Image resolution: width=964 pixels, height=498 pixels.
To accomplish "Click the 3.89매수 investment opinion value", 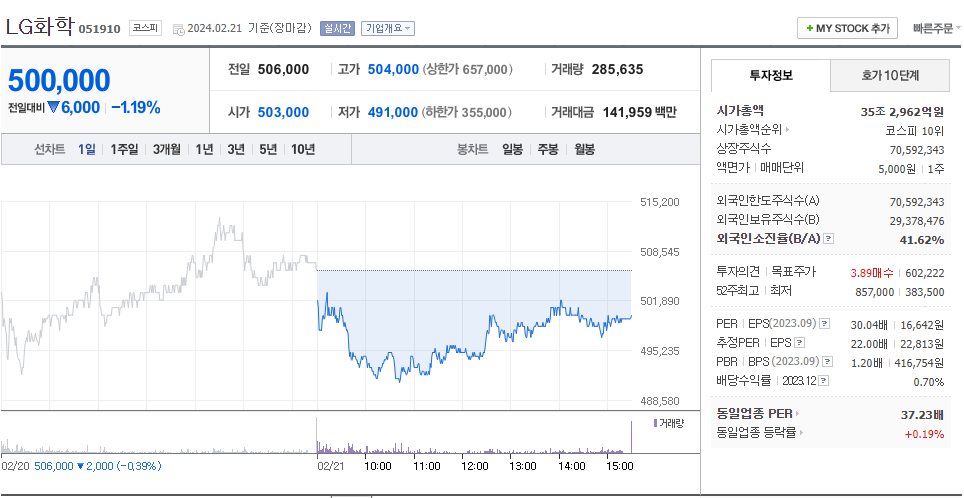I will (x=872, y=273).
